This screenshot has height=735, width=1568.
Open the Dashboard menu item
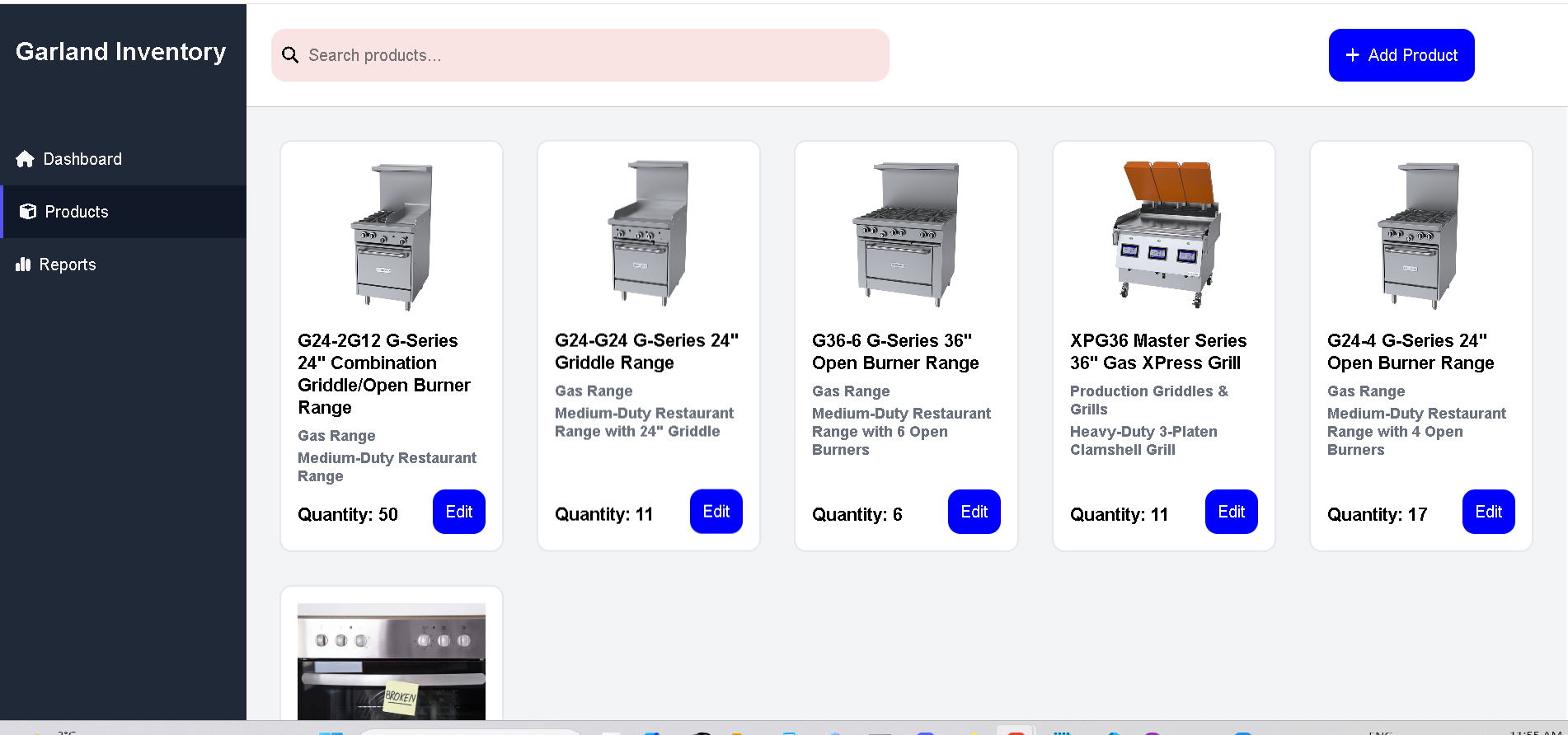[124, 159]
